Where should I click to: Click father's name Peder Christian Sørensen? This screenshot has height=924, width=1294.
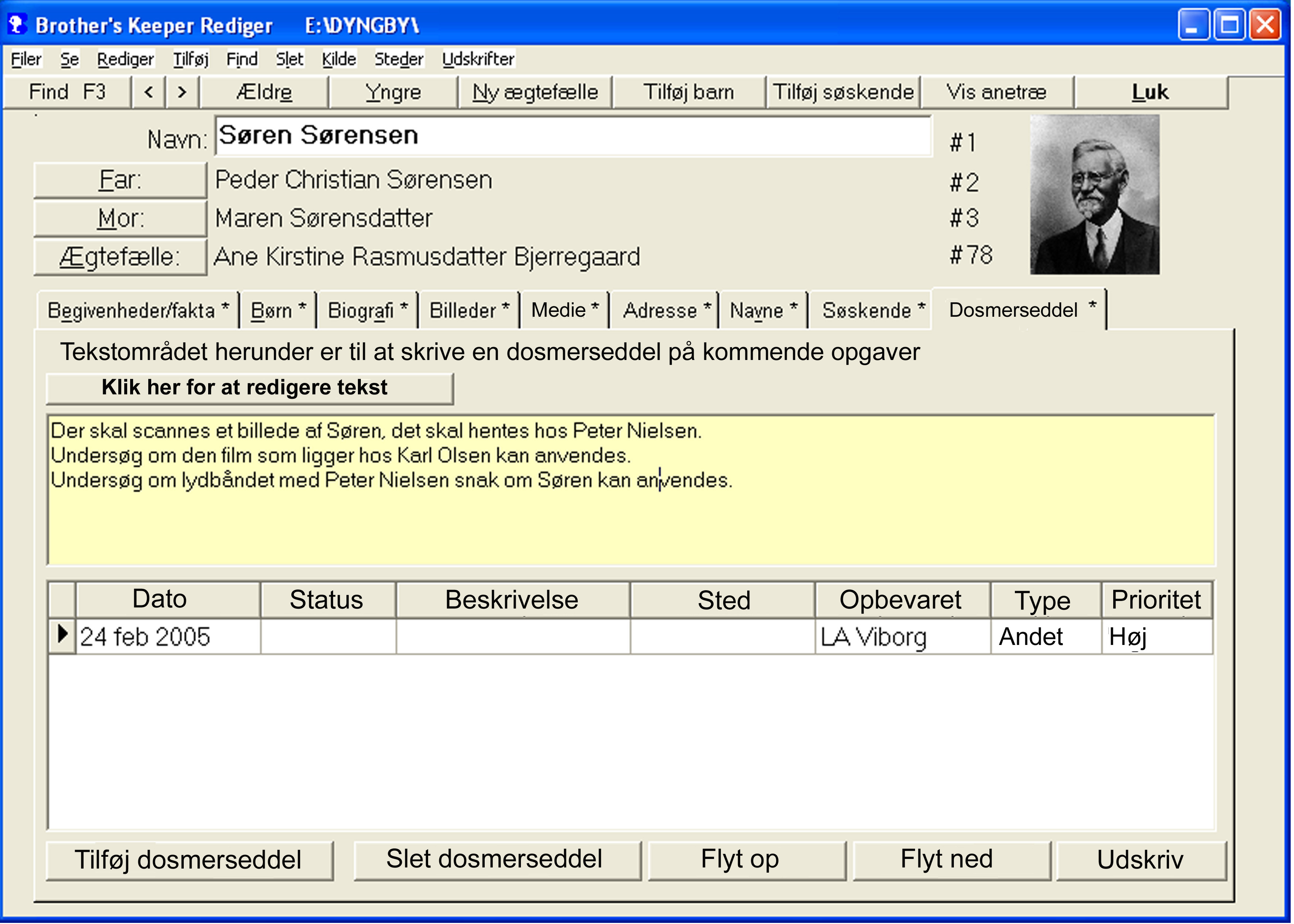[353, 180]
